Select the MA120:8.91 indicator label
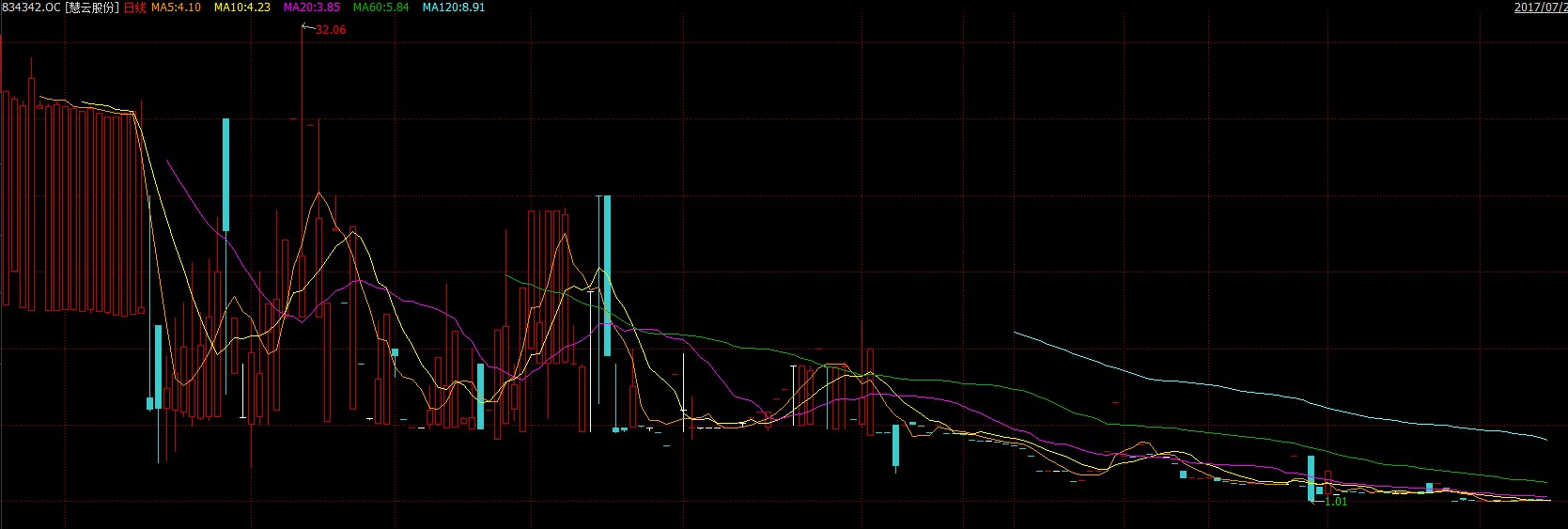Screen dimensions: 1568x529 tap(454, 8)
